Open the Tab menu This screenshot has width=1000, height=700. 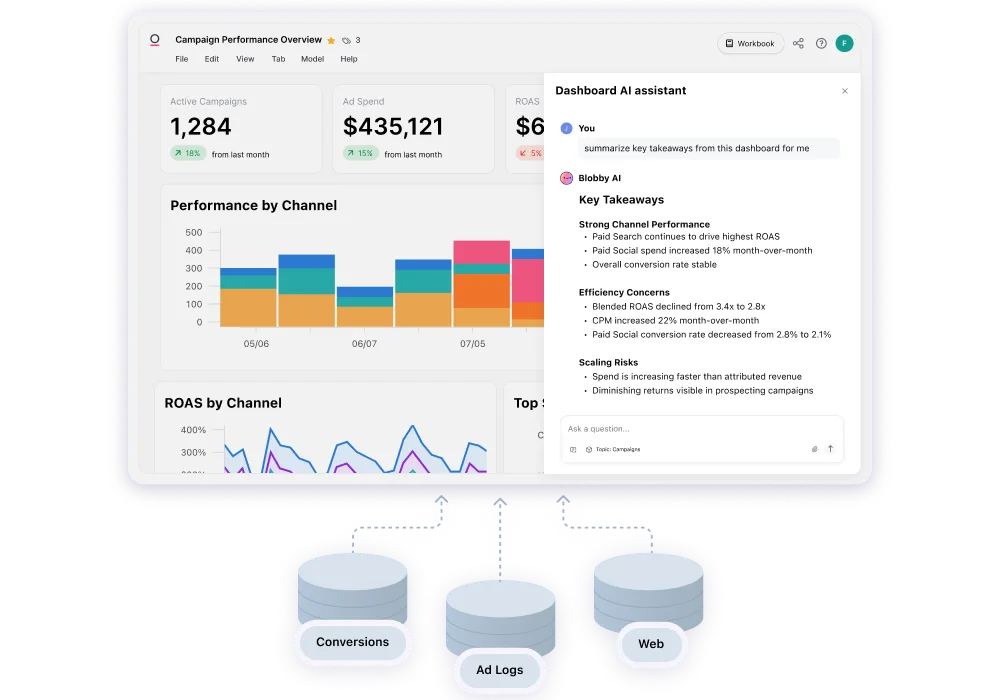[278, 59]
